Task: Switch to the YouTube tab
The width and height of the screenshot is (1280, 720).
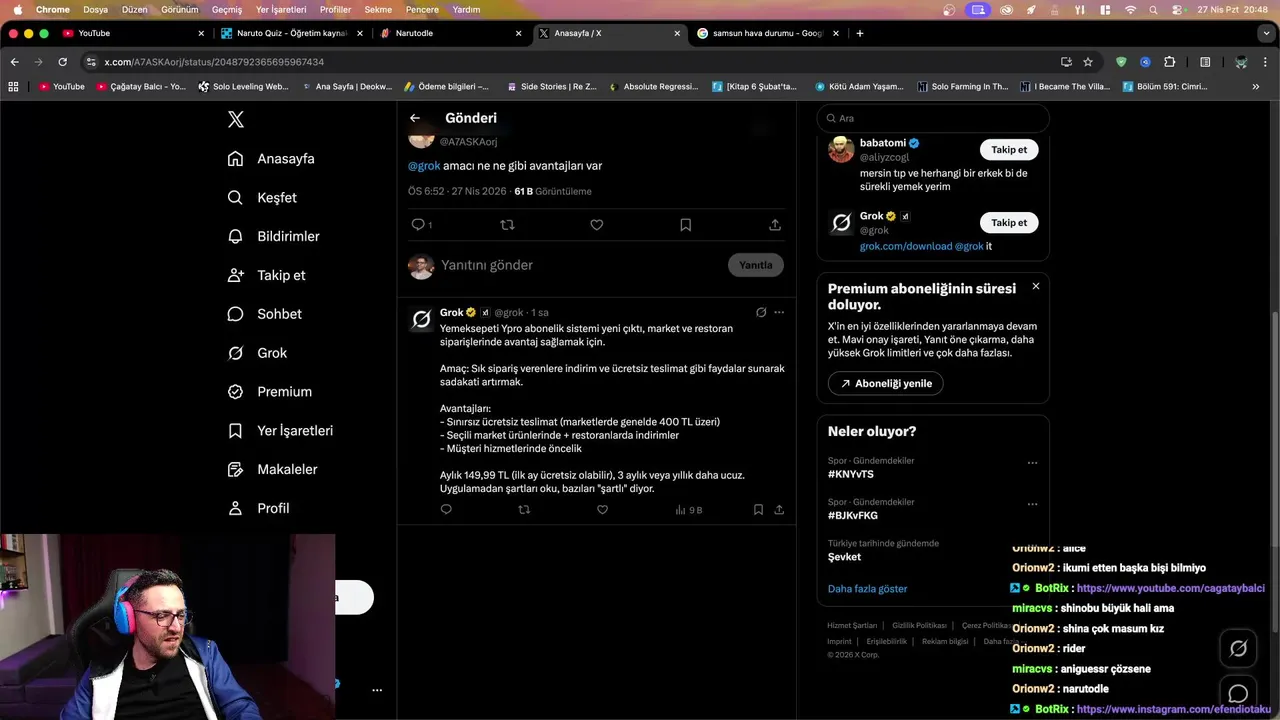Action: 132,33
